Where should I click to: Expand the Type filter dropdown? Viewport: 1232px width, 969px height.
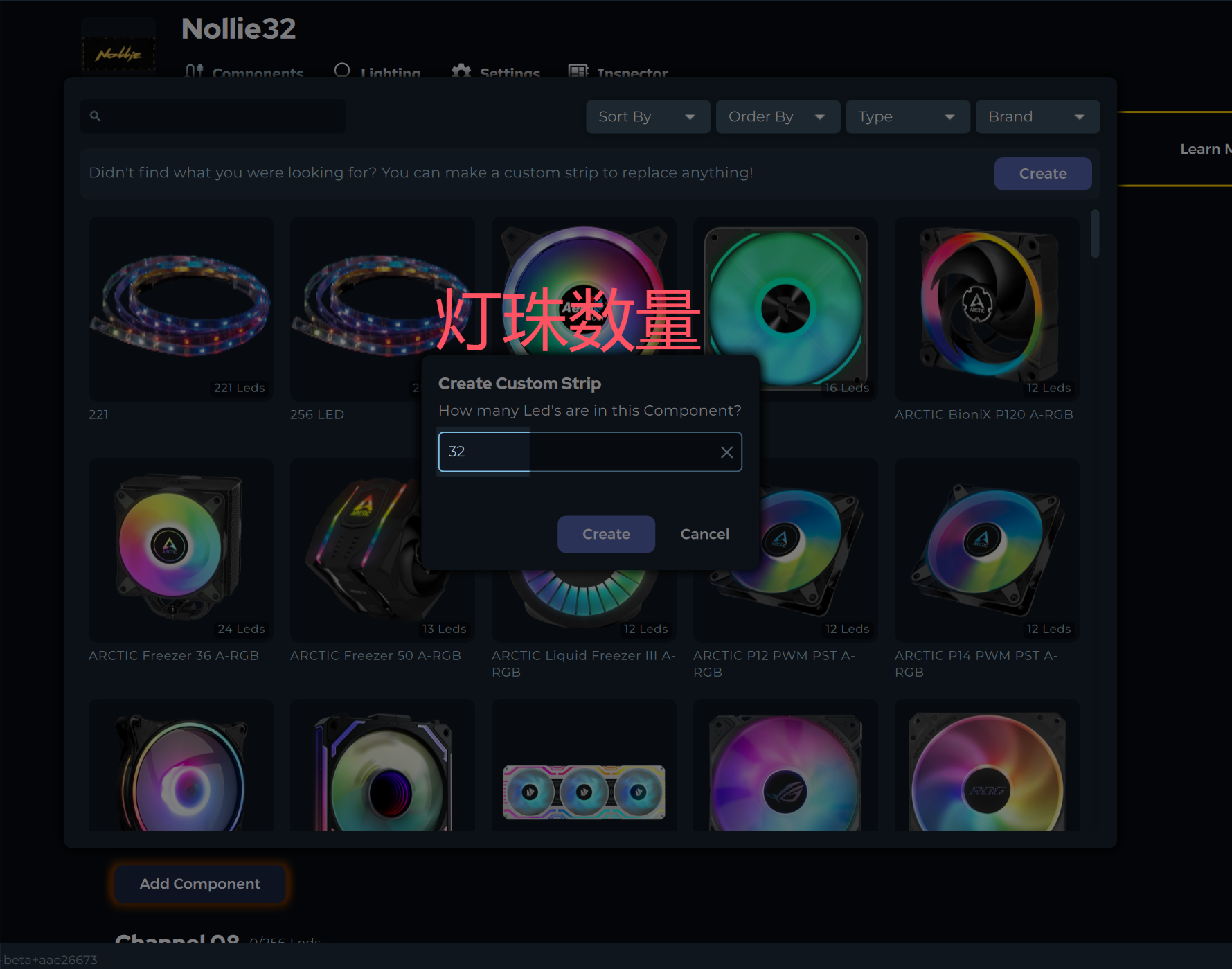click(x=907, y=116)
